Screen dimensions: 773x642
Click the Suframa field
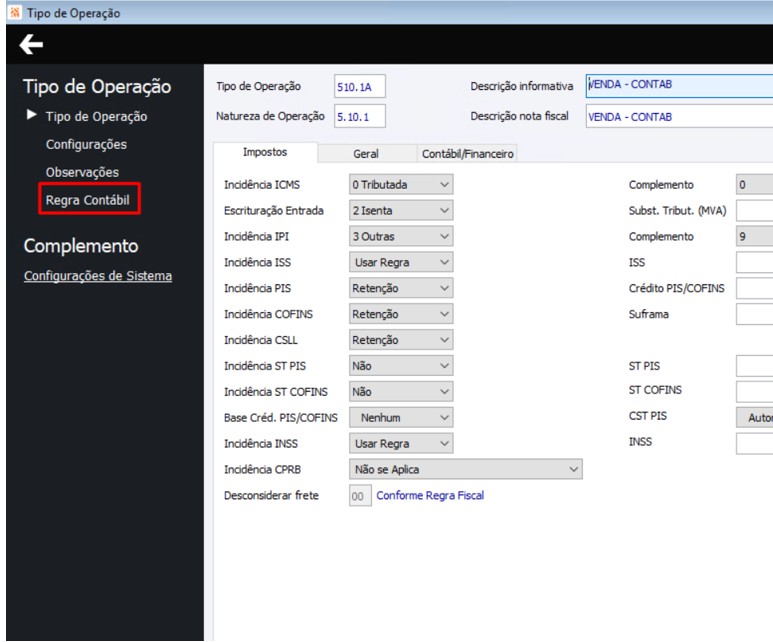[754, 314]
